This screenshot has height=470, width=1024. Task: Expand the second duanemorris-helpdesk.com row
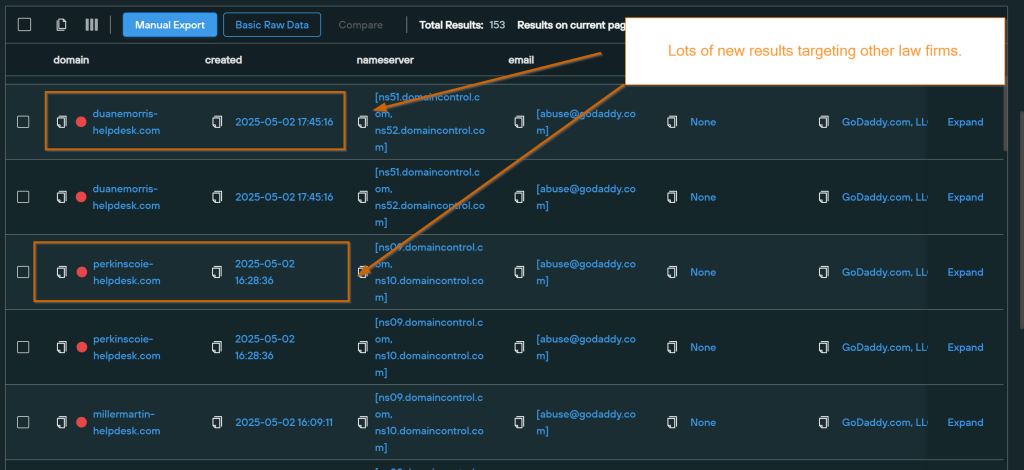tap(965, 197)
